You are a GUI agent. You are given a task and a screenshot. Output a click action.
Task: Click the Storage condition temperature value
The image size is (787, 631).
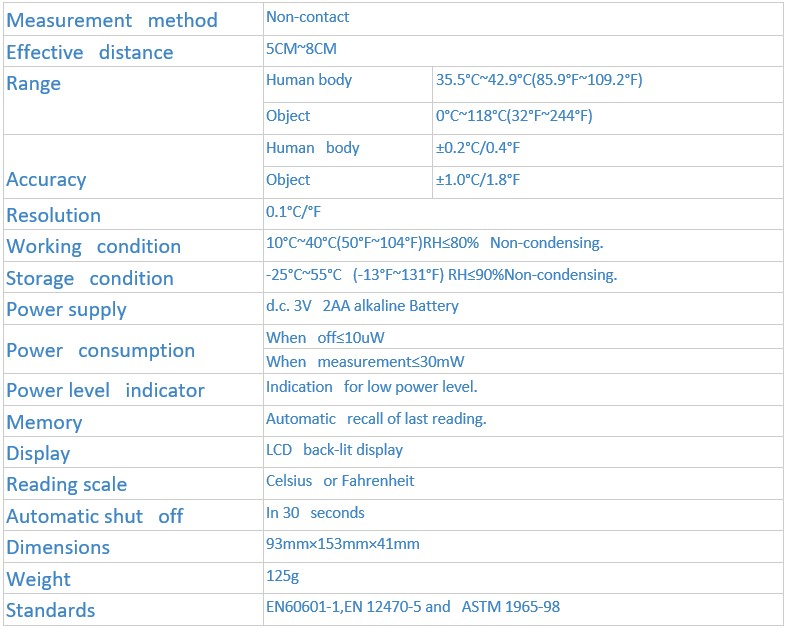click(441, 275)
